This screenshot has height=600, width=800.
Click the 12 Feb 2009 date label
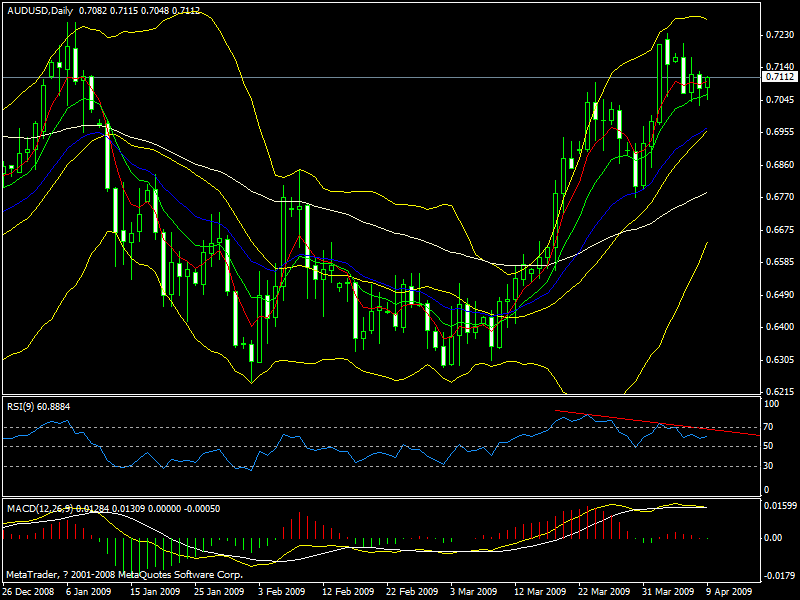click(348, 591)
